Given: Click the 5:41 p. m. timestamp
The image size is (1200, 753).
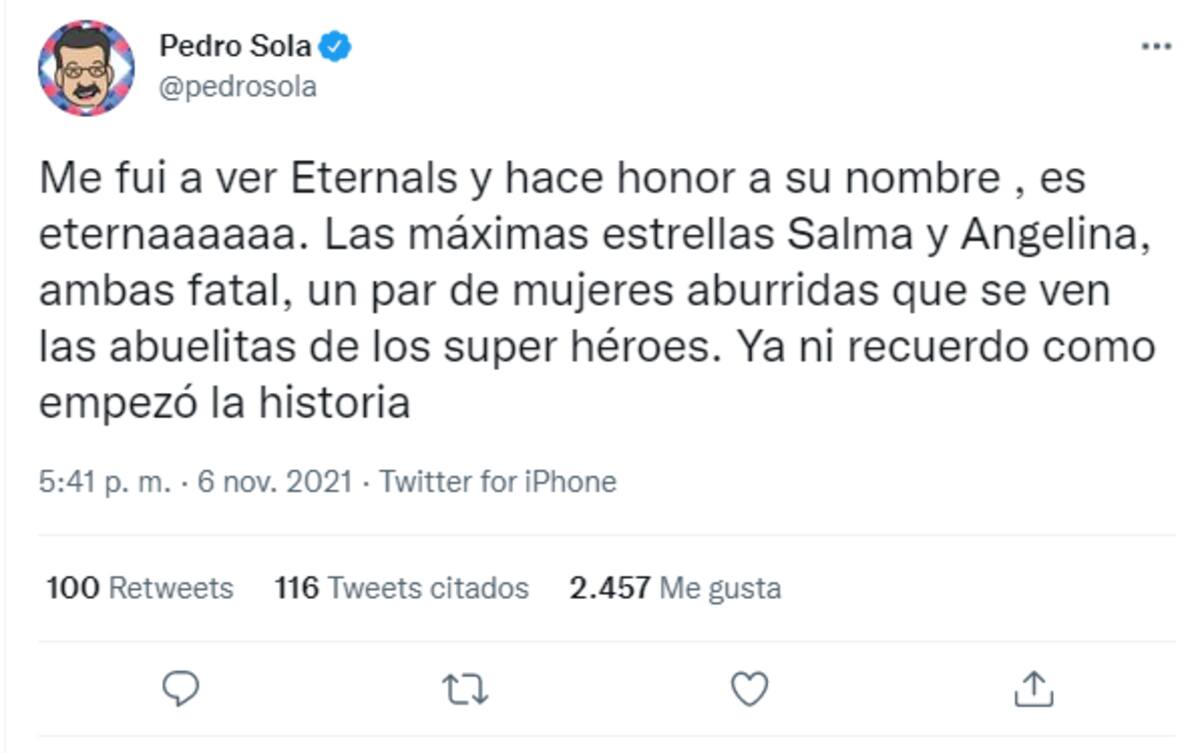Looking at the screenshot, I should pos(106,482).
